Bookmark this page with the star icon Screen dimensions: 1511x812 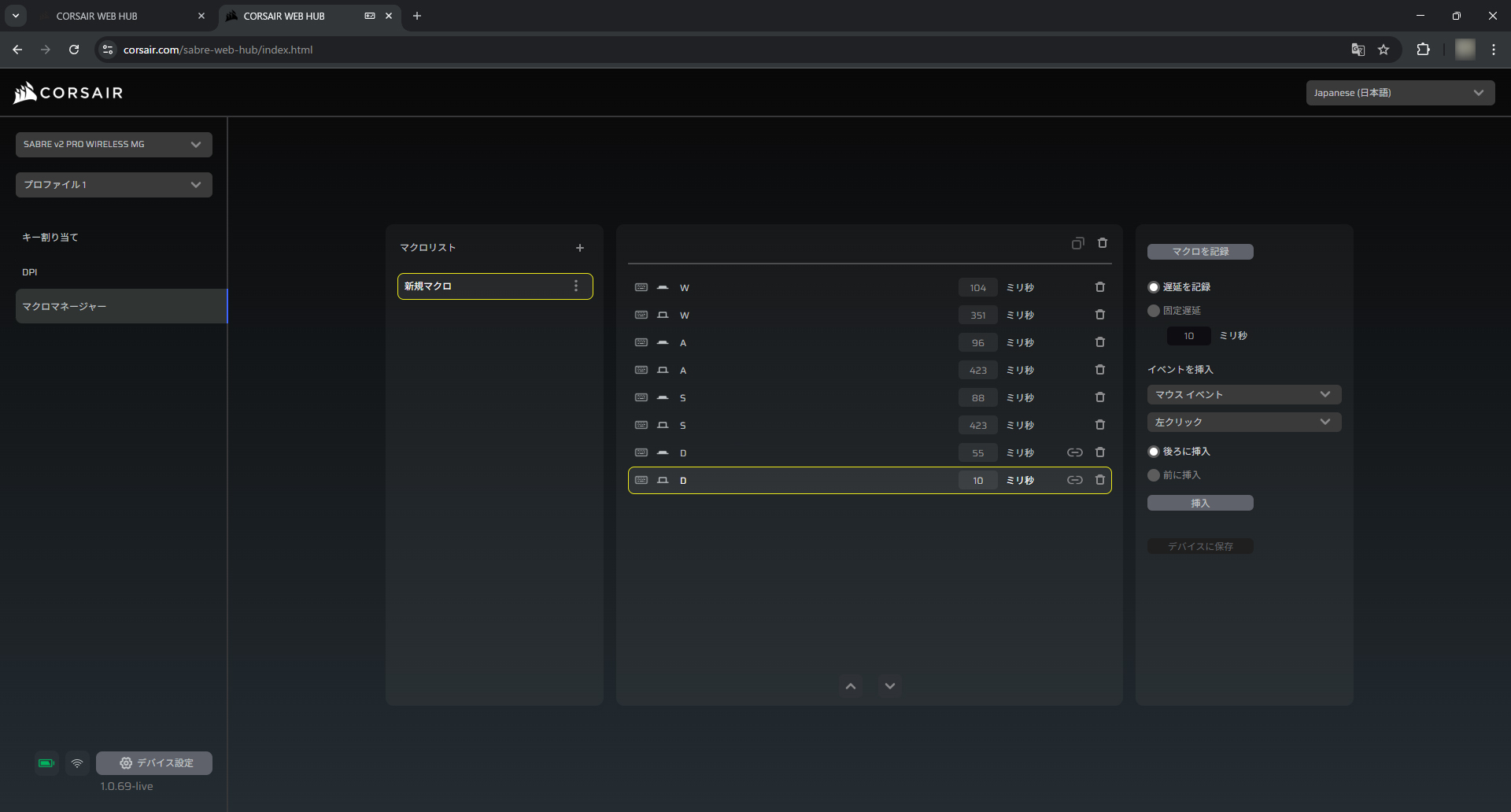pos(1384,50)
